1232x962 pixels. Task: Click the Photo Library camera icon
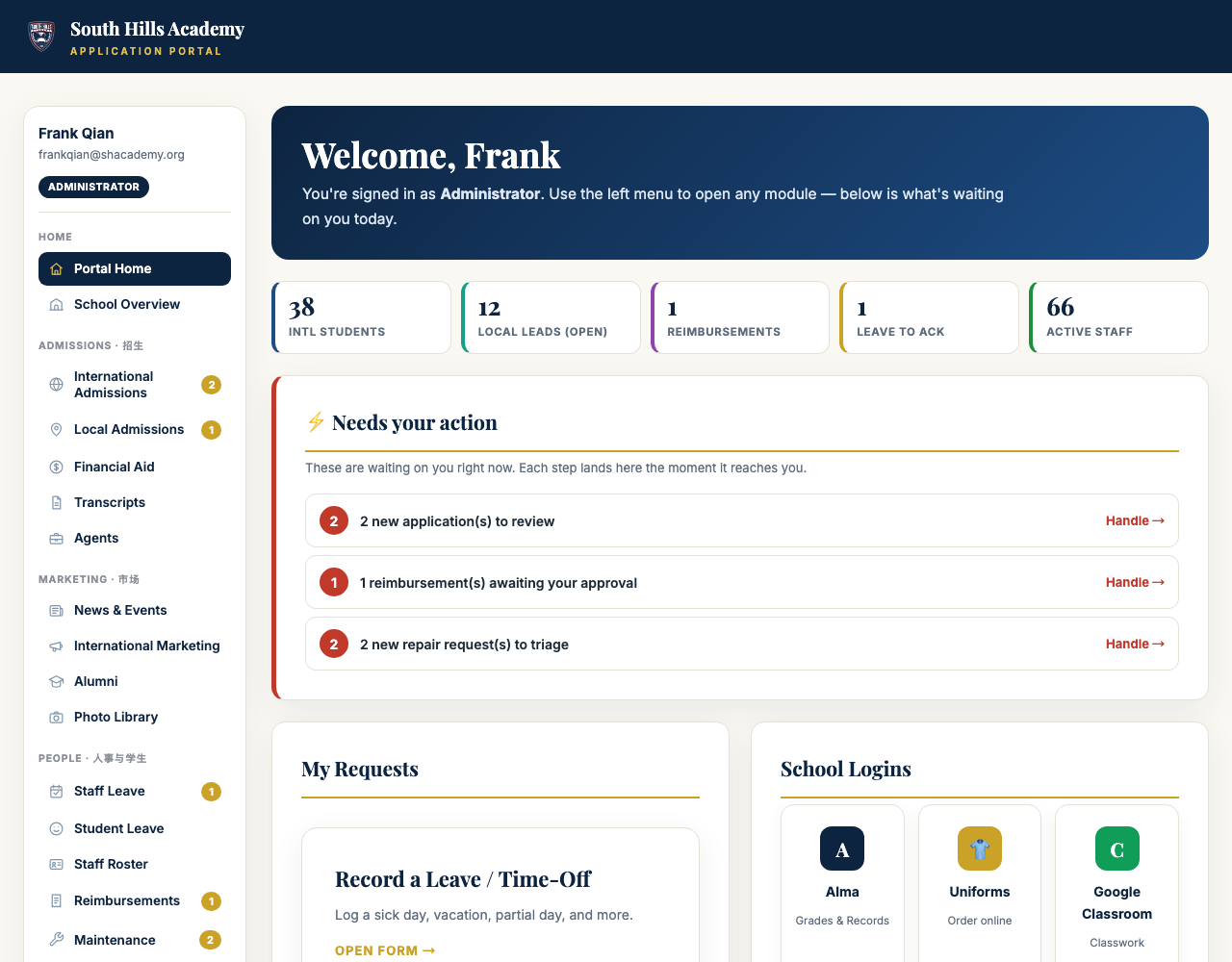(56, 718)
